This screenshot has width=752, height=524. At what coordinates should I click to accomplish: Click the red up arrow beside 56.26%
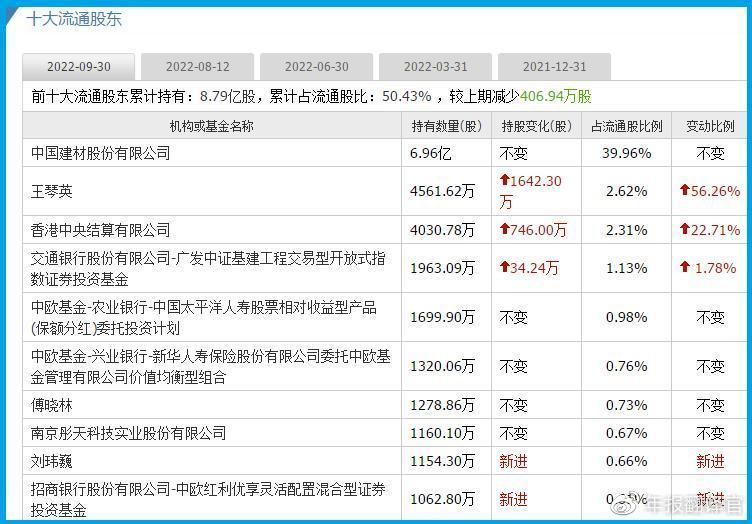pos(685,190)
